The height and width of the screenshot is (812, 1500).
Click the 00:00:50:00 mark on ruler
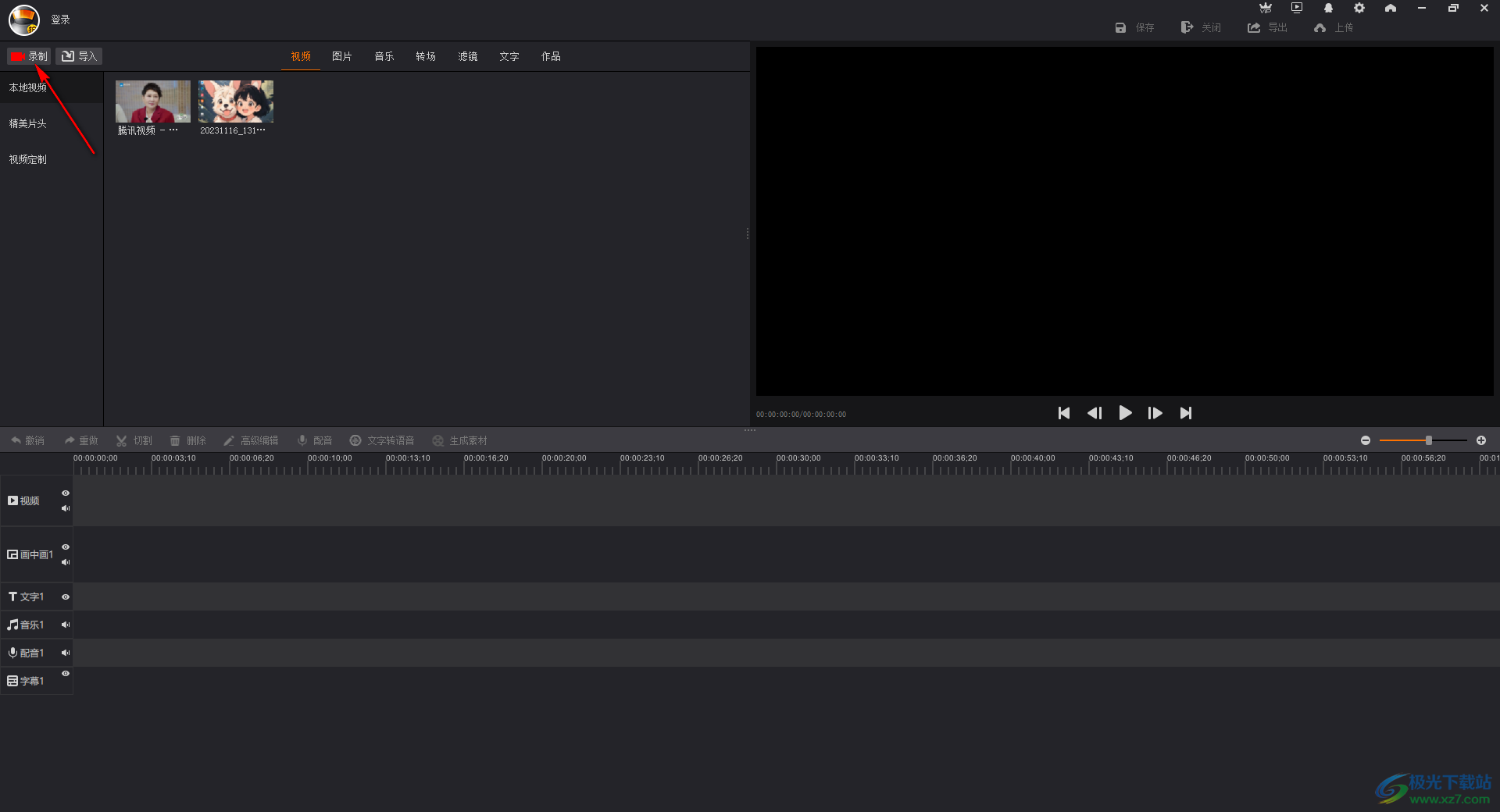pos(1267,458)
